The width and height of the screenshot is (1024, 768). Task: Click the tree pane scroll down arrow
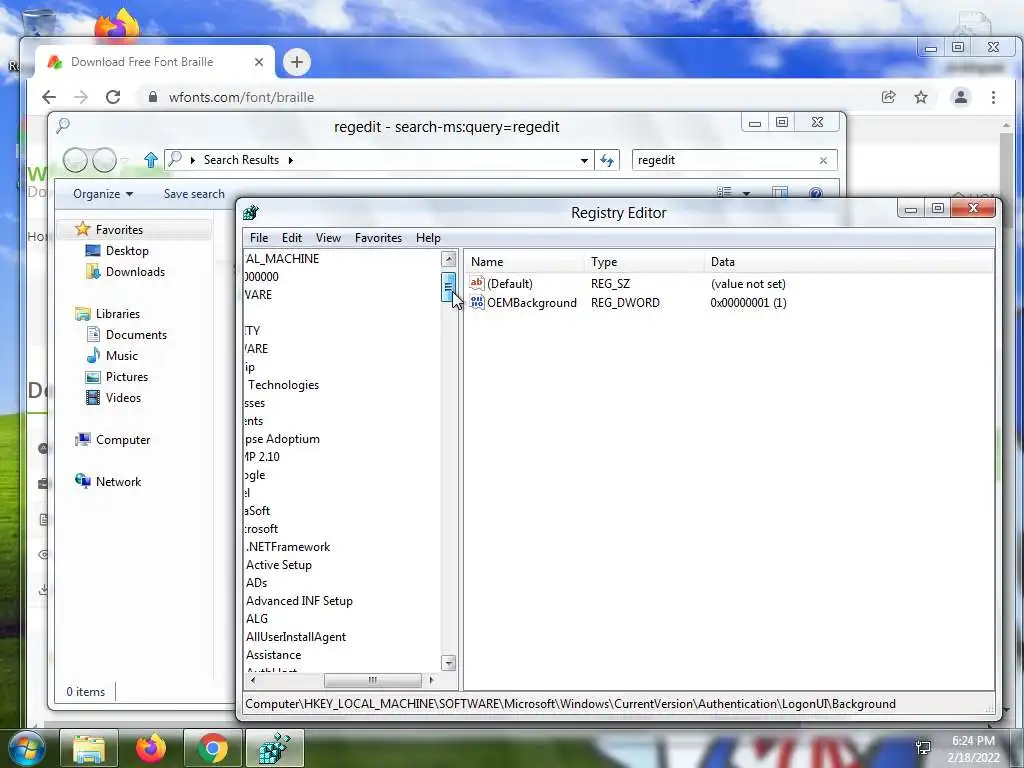[449, 663]
